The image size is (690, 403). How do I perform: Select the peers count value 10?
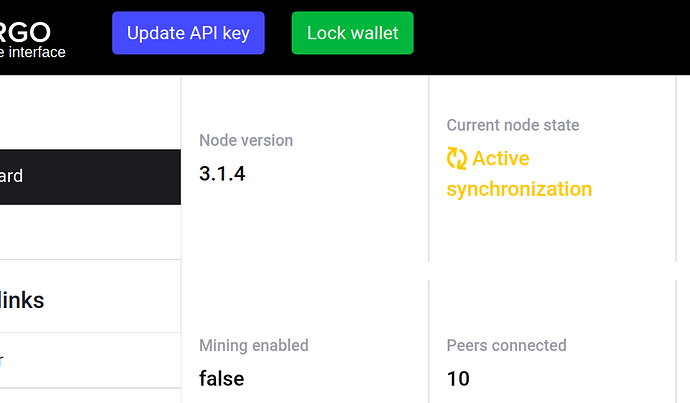pos(458,378)
